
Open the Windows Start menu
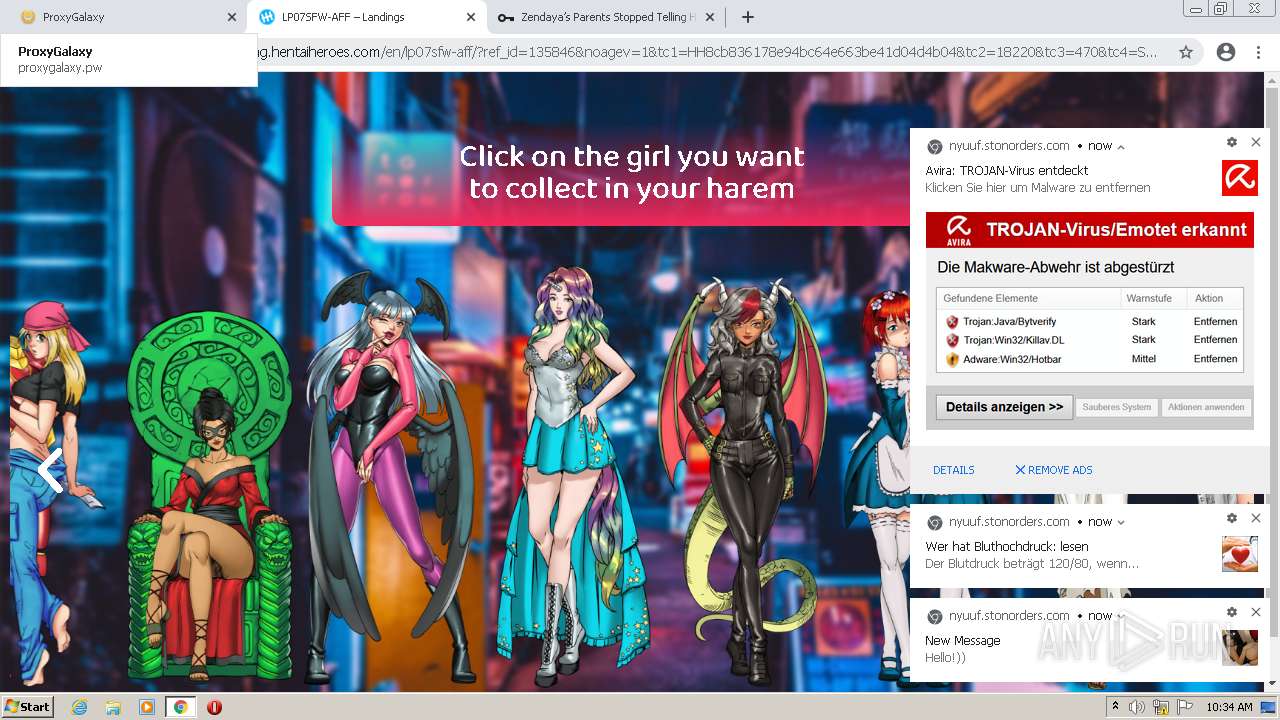tap(28, 706)
